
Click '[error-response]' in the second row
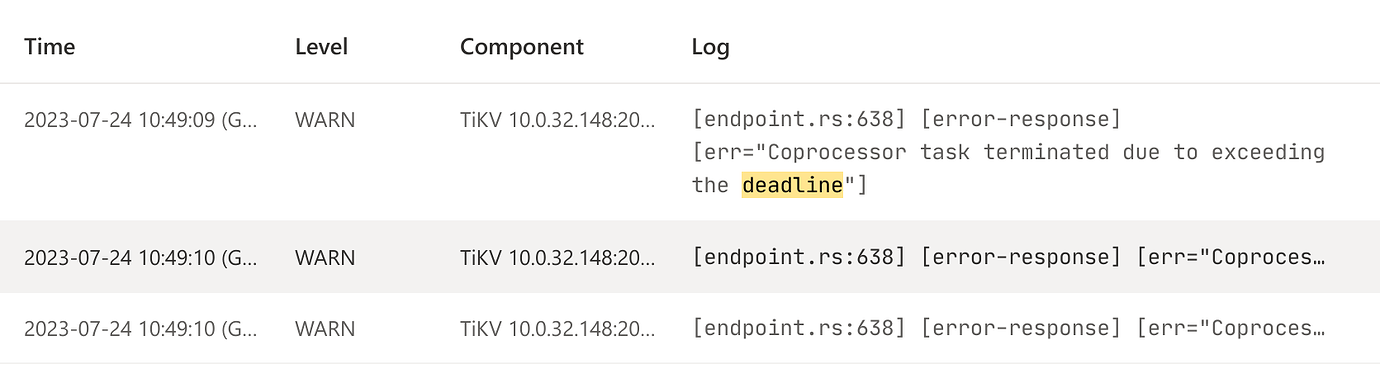pos(1021,257)
